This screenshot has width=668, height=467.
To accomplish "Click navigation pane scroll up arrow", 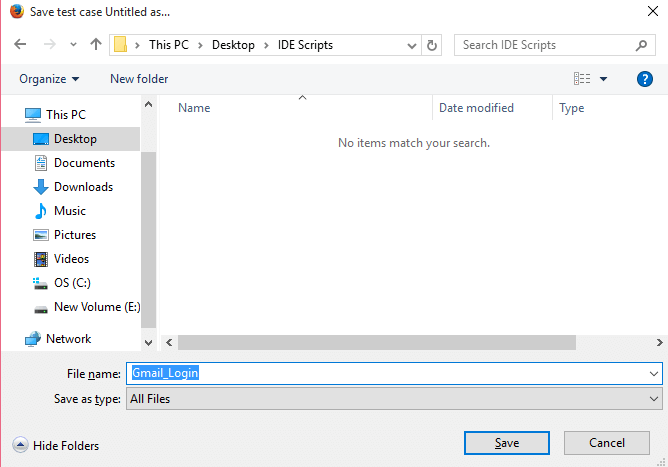I will click(148, 104).
